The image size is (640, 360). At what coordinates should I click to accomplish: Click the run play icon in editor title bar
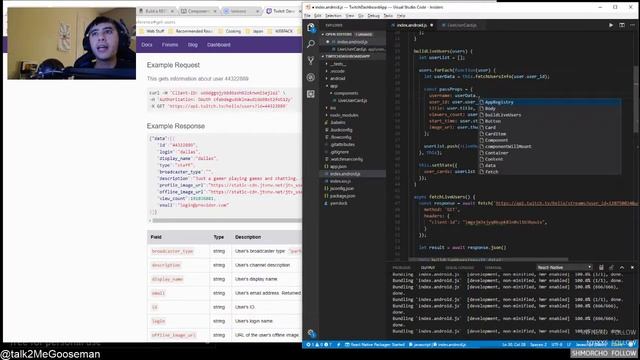point(611,25)
